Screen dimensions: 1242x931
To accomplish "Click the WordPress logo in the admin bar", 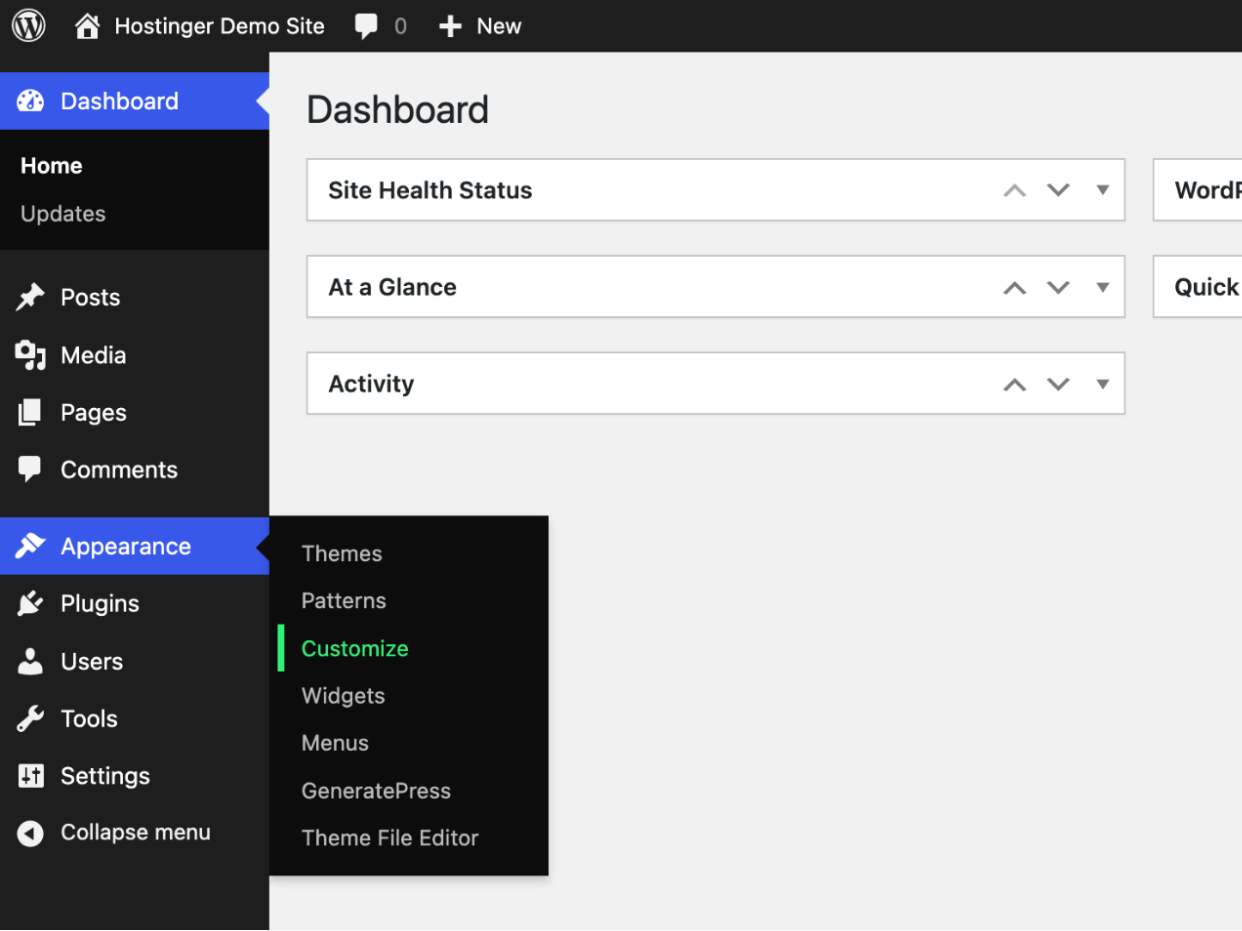I will [28, 26].
